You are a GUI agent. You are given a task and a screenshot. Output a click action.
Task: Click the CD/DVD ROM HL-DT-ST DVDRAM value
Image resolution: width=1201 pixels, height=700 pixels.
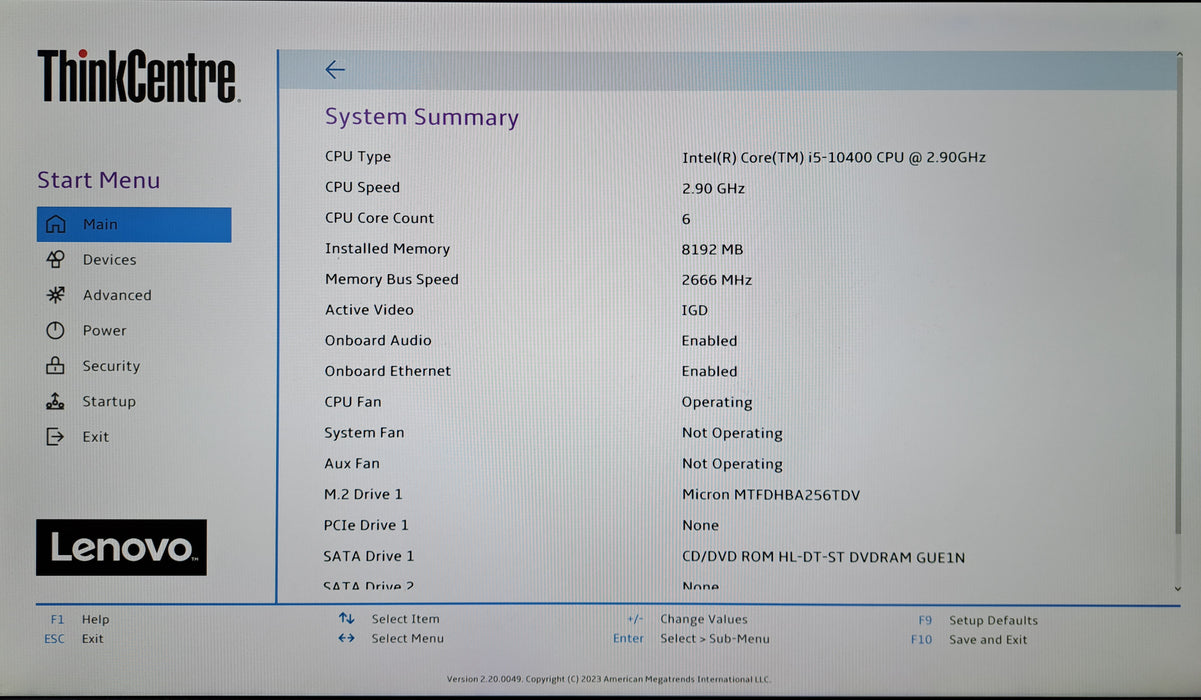823,557
